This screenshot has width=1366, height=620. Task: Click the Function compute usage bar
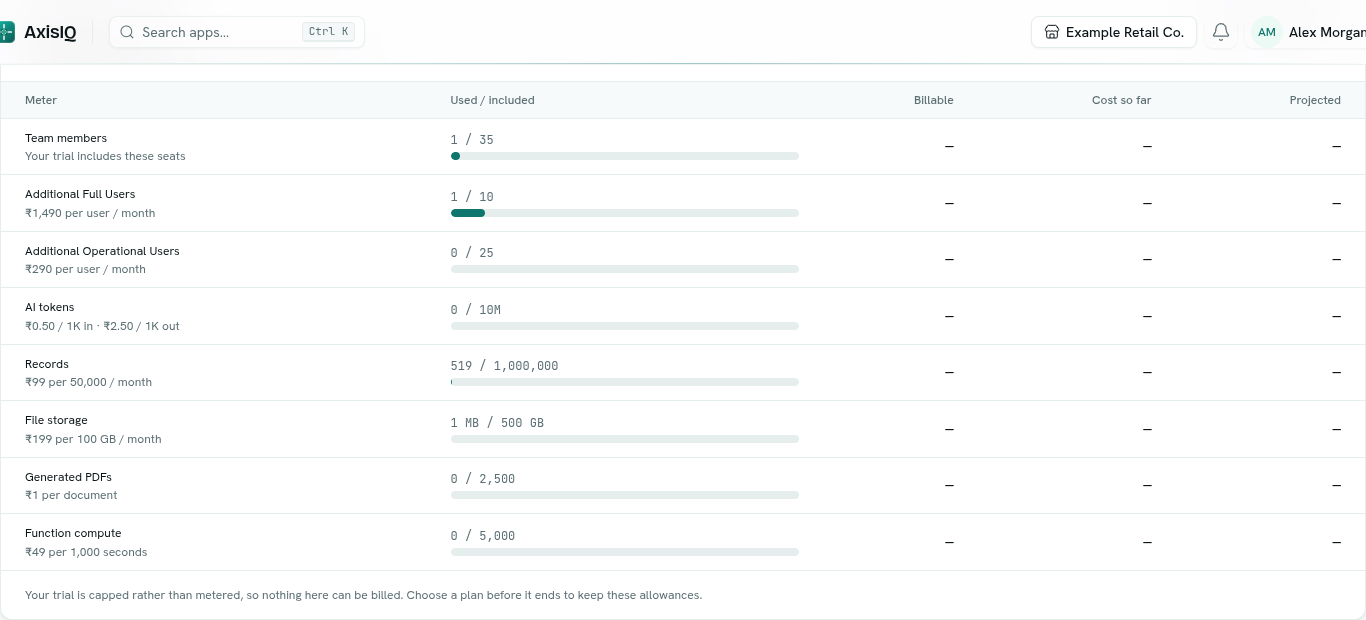point(625,552)
